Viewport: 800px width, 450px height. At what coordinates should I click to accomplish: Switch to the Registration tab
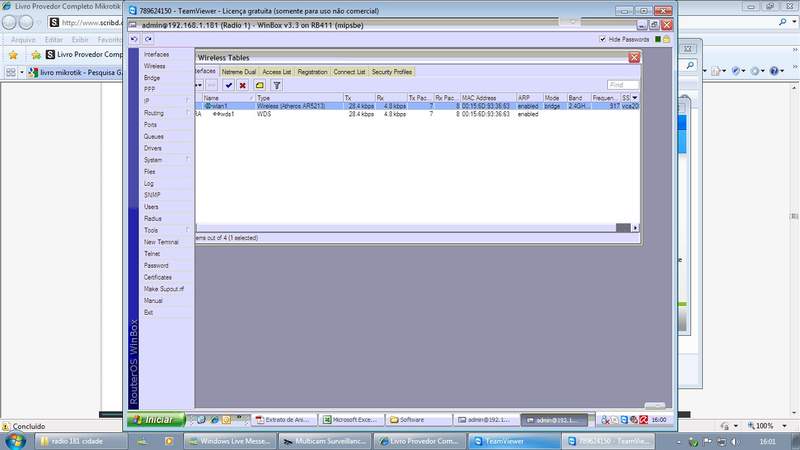(312, 72)
